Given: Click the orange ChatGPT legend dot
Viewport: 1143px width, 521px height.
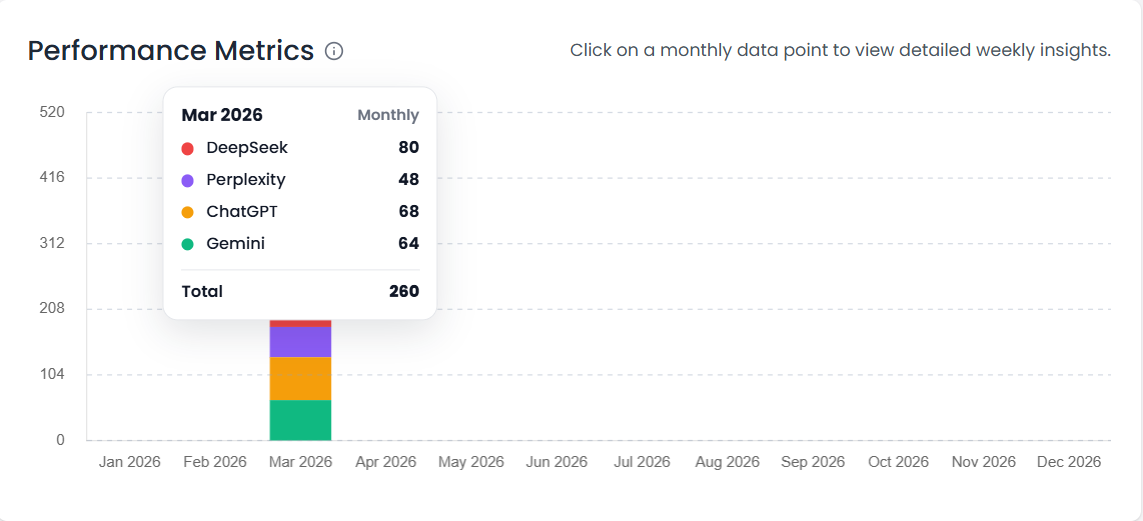Looking at the screenshot, I should click(x=187, y=212).
